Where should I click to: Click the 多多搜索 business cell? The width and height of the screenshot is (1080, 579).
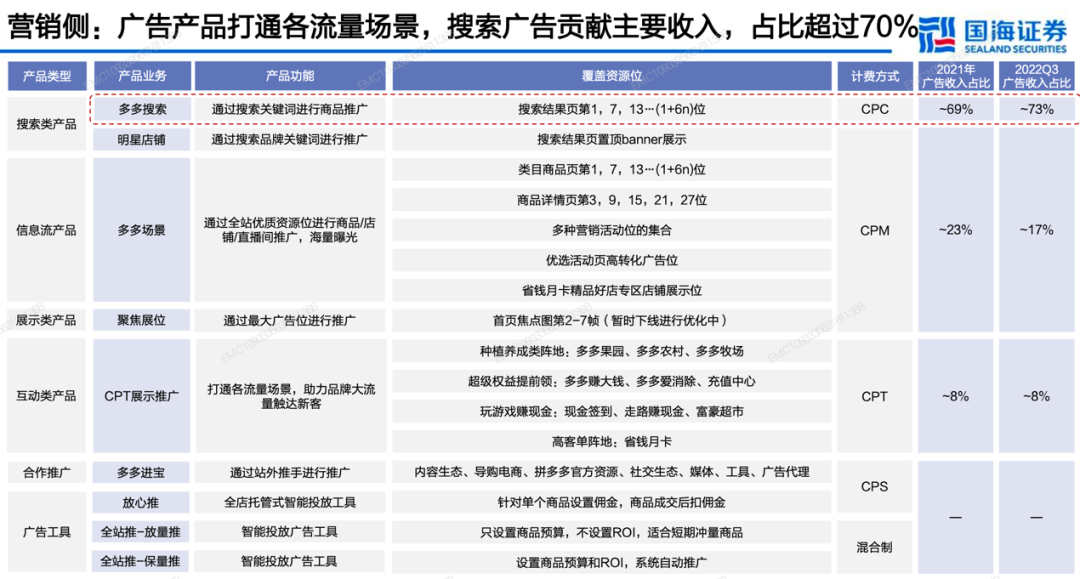[142, 109]
